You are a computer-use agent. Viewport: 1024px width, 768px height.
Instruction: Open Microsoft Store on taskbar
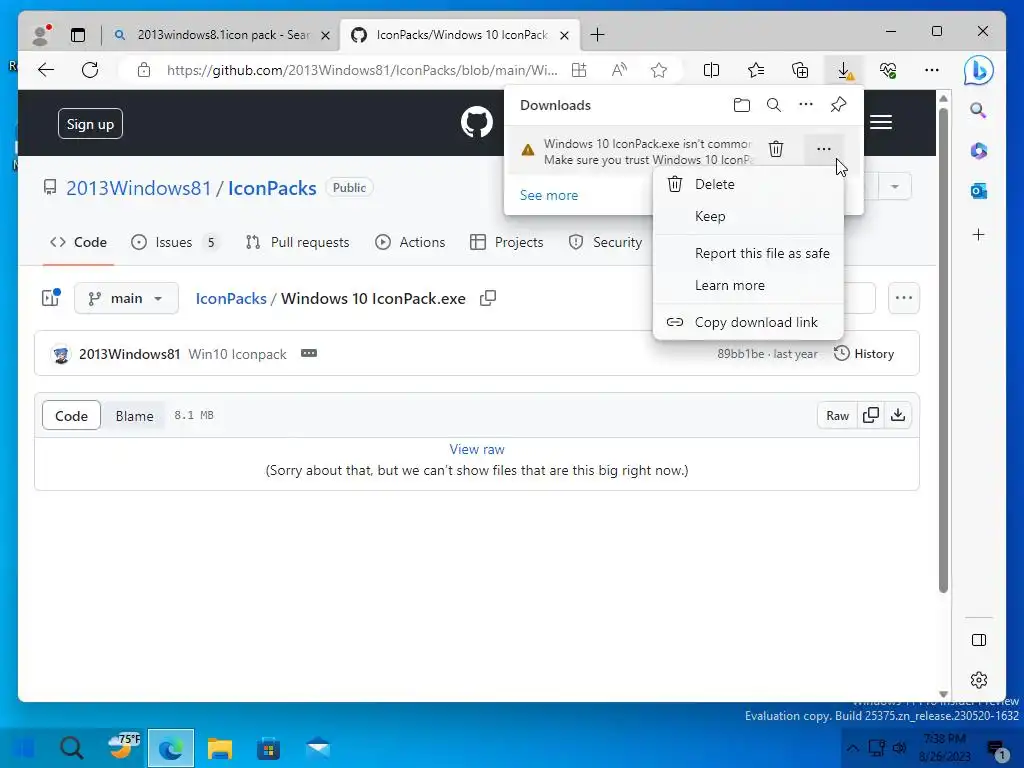[x=268, y=748]
